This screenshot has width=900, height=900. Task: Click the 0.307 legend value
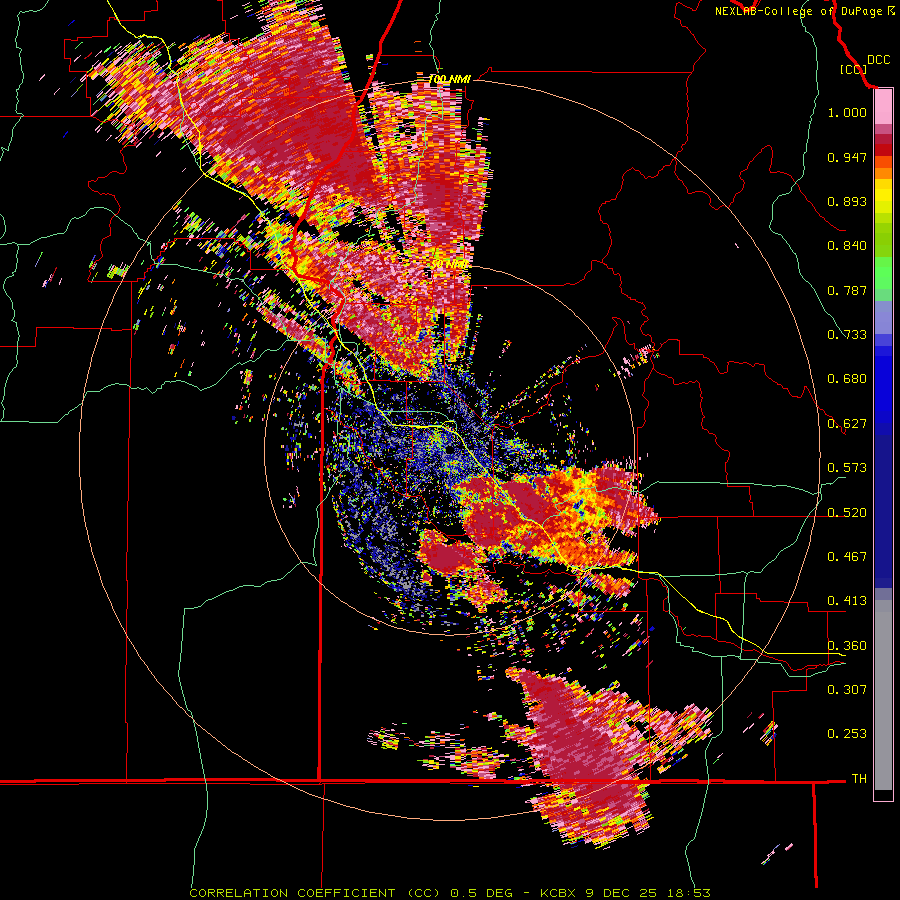pos(847,690)
